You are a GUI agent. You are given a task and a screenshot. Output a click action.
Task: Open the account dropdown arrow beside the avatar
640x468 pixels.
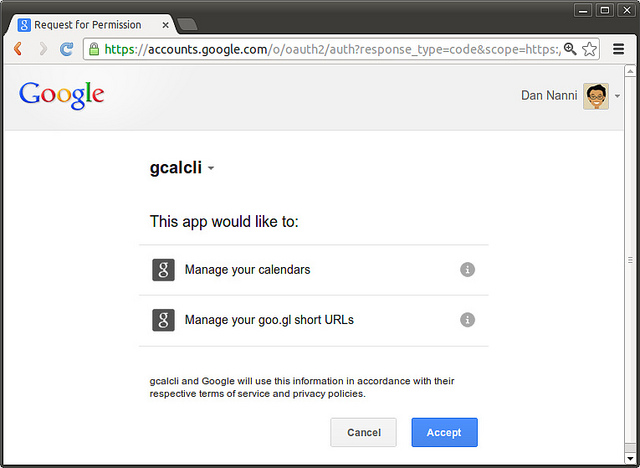[x=617, y=96]
